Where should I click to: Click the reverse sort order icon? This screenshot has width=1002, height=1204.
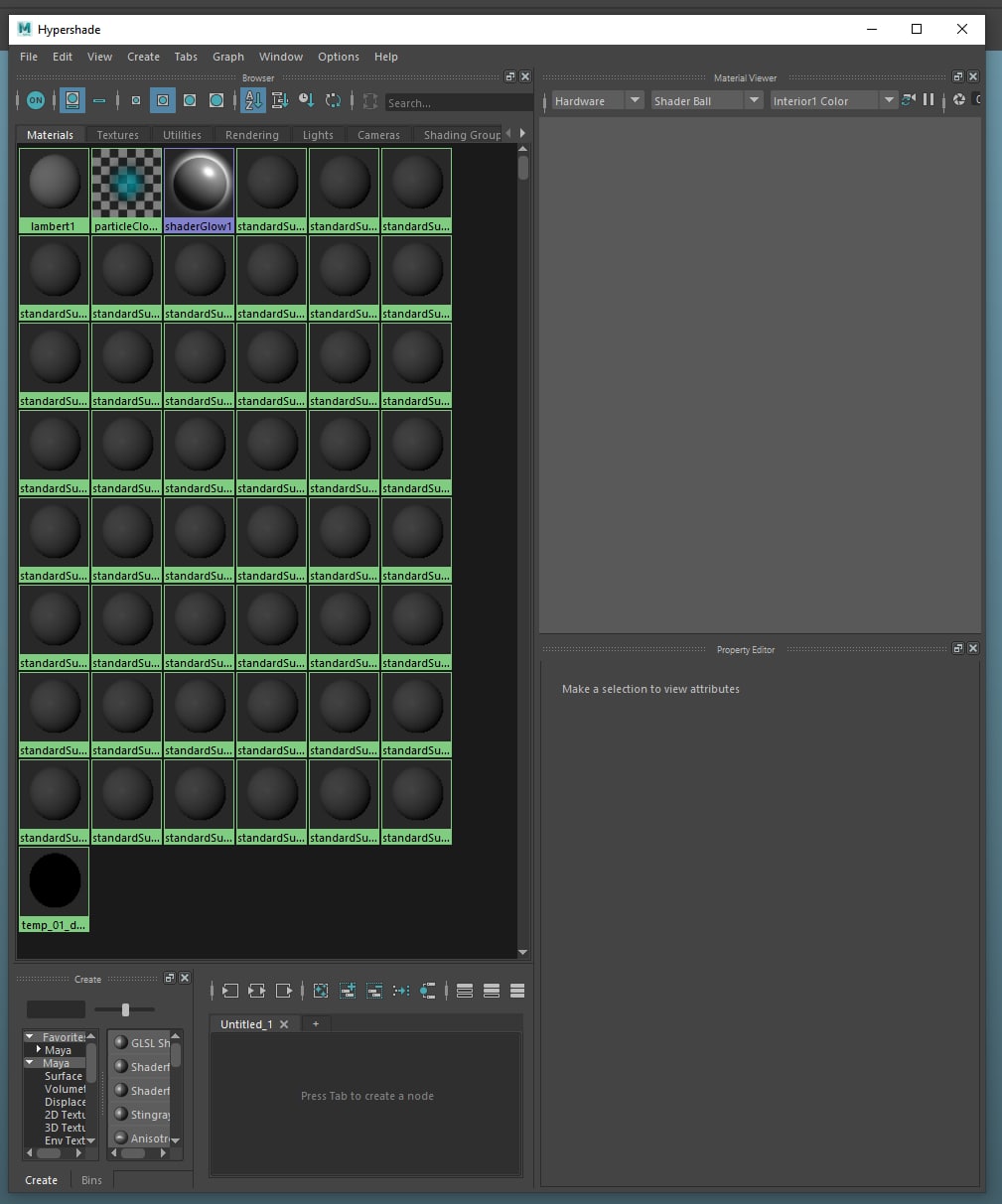(x=334, y=100)
